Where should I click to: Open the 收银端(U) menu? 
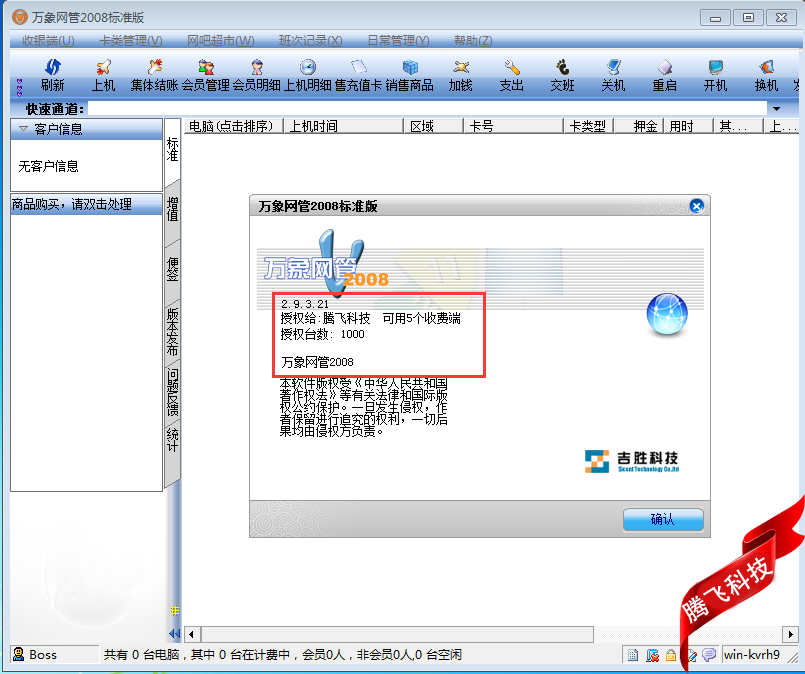(48, 41)
